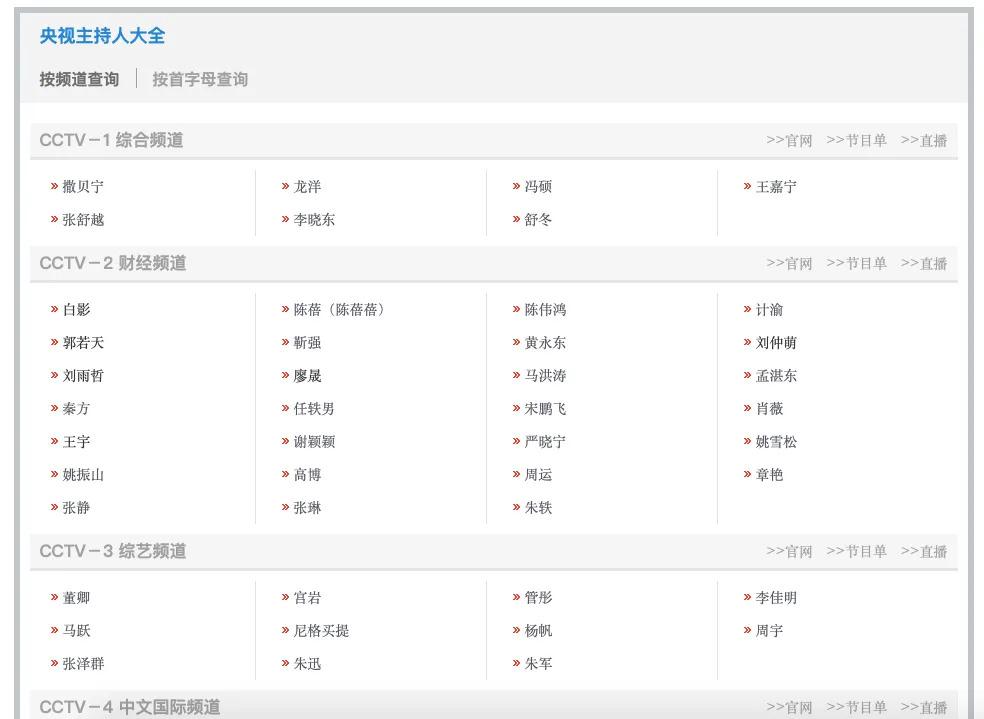Choose host 尼格买提
The height and width of the screenshot is (719, 984).
tap(321, 631)
